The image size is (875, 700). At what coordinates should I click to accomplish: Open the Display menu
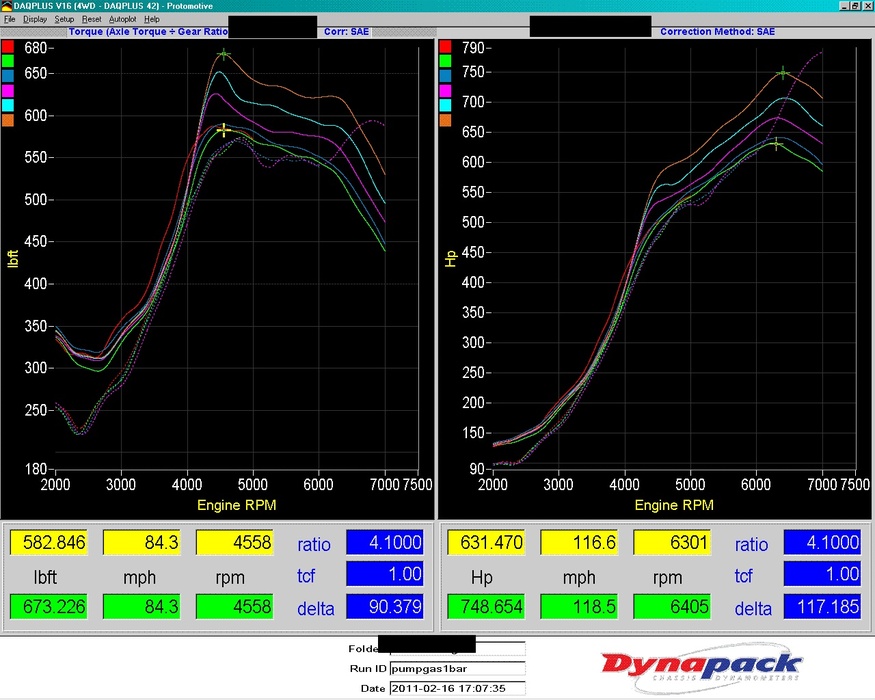[35, 19]
